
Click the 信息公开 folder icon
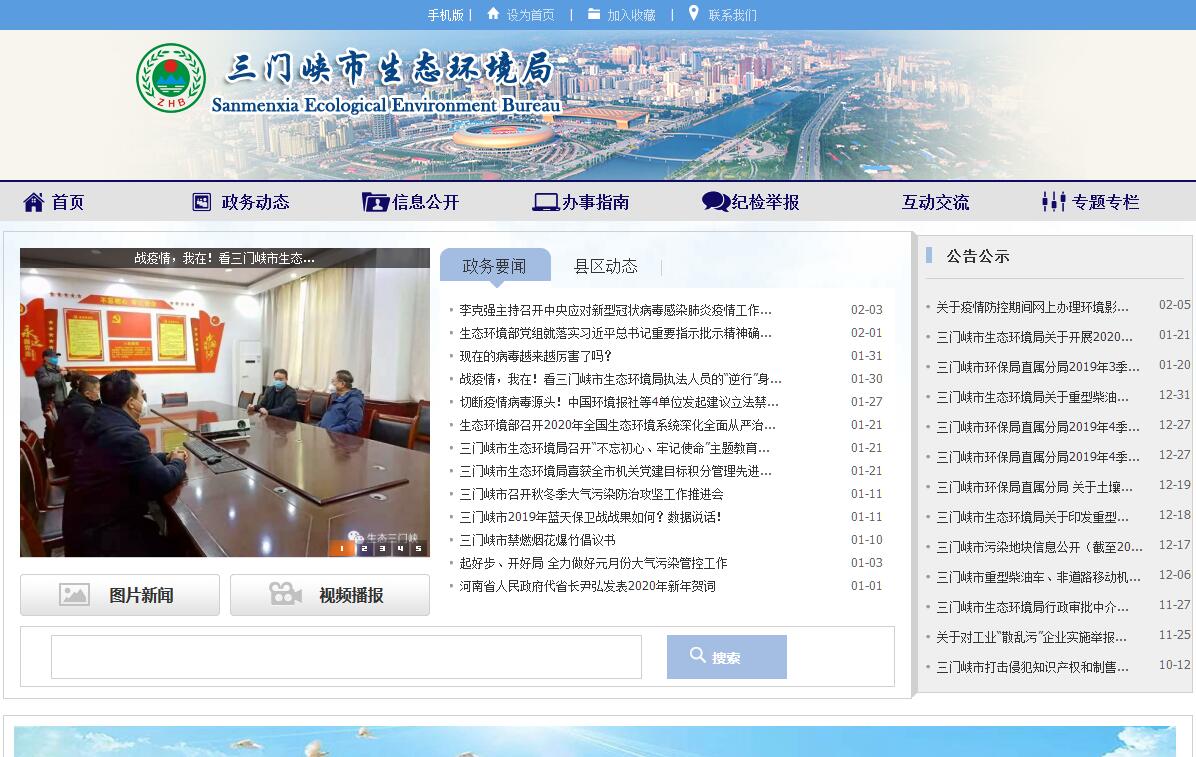click(x=375, y=202)
